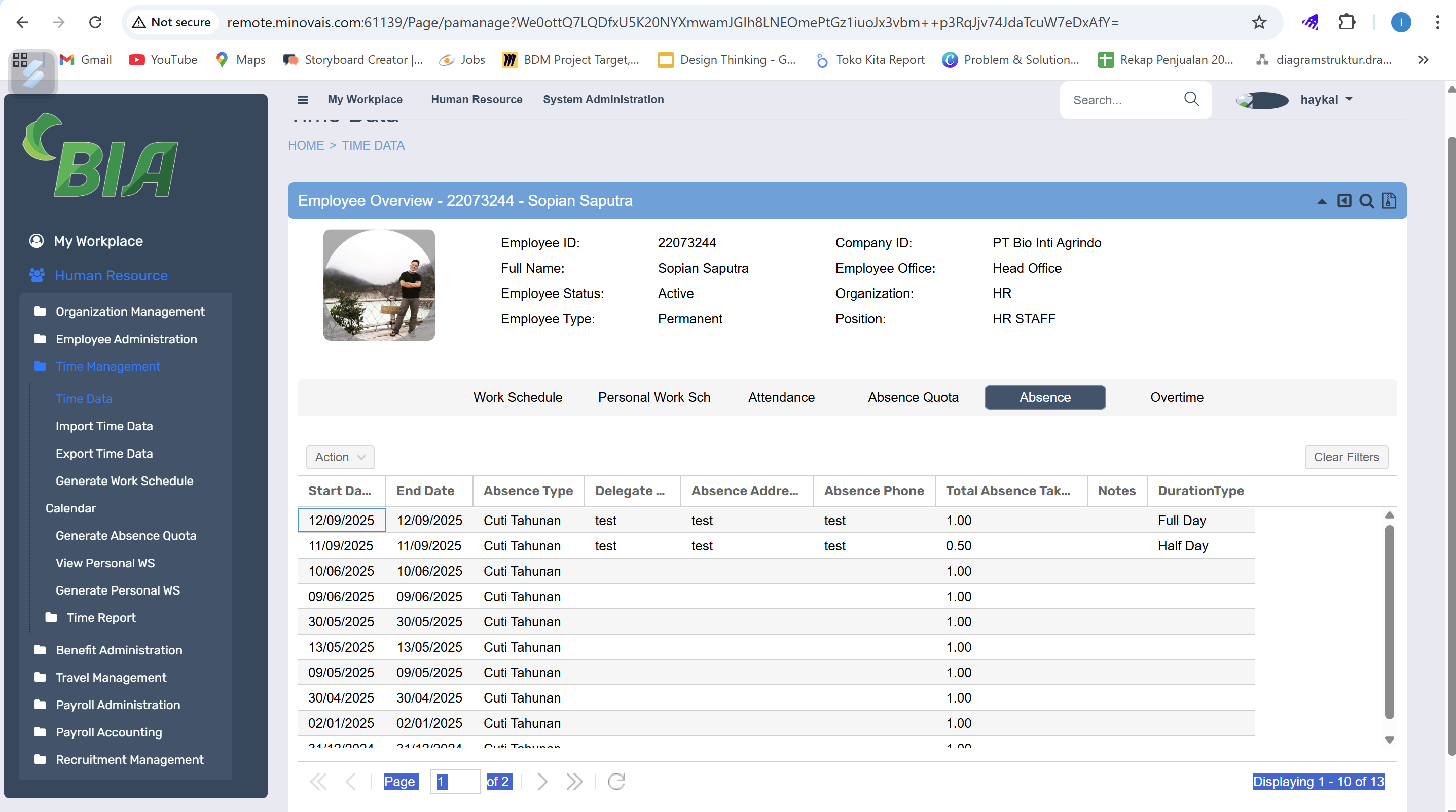
Task: Click the 0.50 total absence value
Action: click(x=959, y=546)
